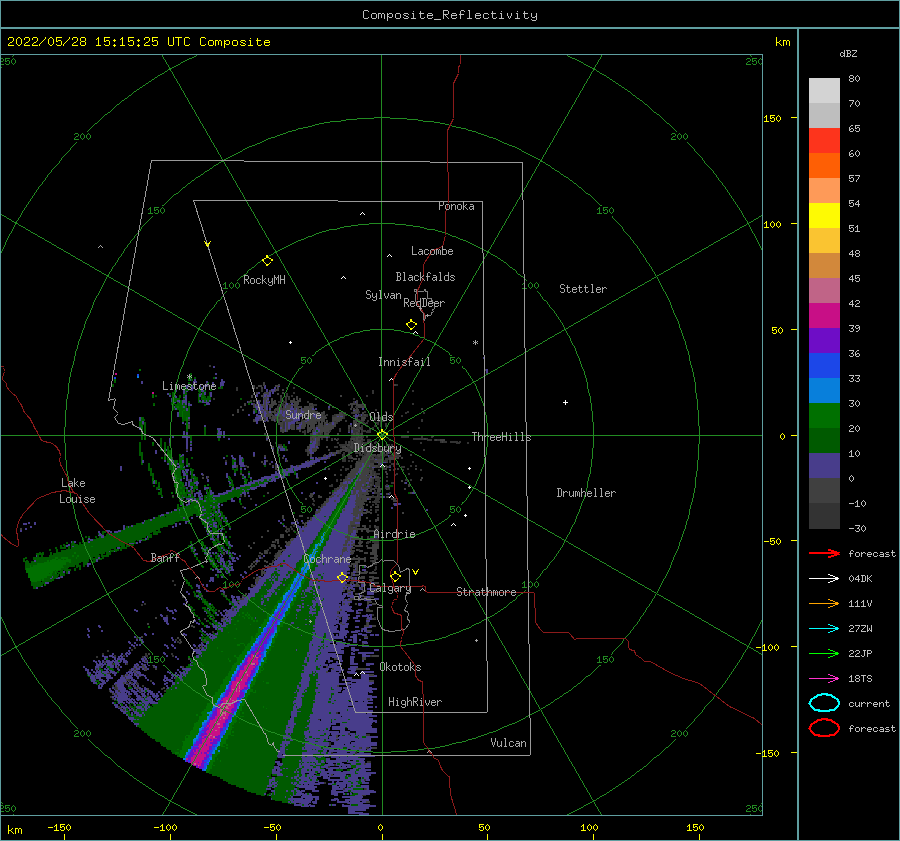900x841 pixels.
Task: Click the Banff label
Action: [x=165, y=557]
